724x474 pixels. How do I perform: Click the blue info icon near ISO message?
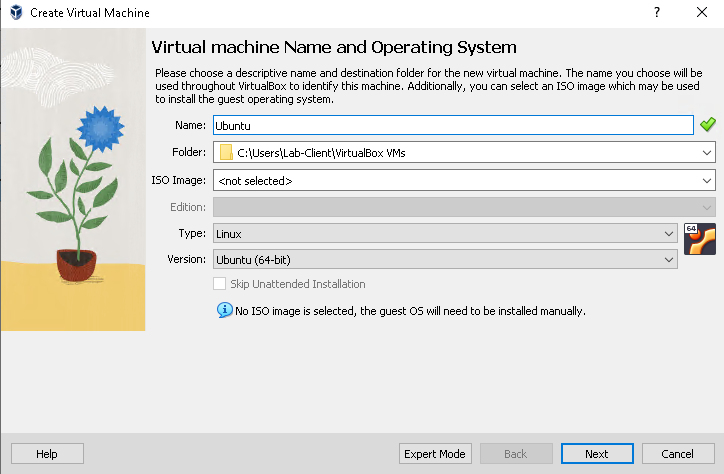point(224,310)
